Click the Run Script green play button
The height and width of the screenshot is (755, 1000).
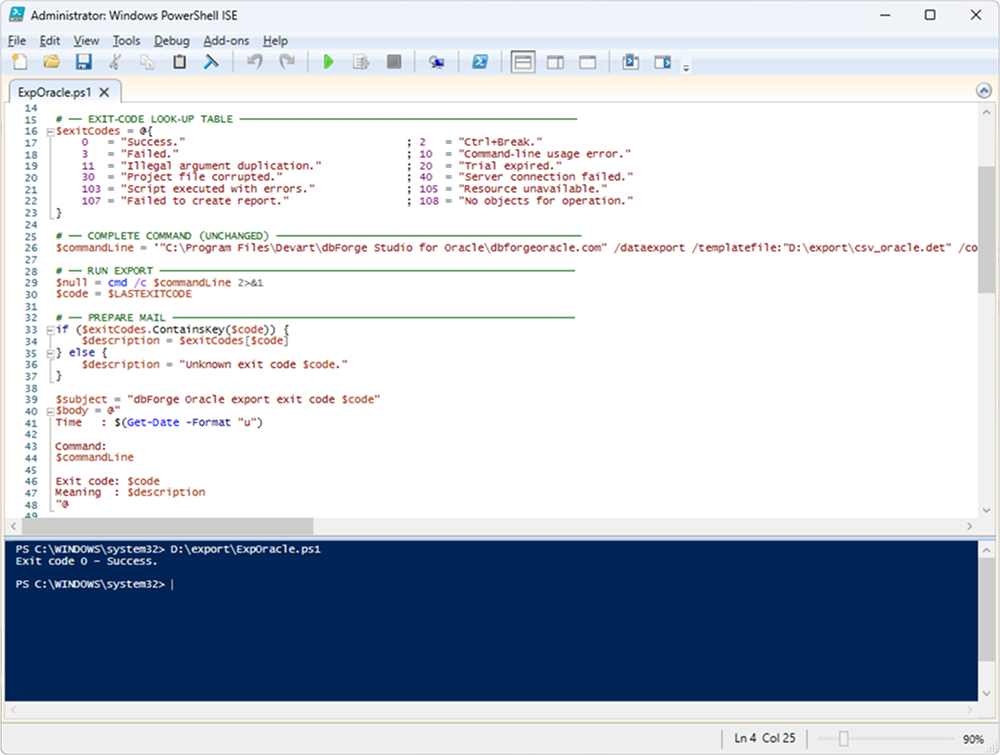[x=329, y=63]
